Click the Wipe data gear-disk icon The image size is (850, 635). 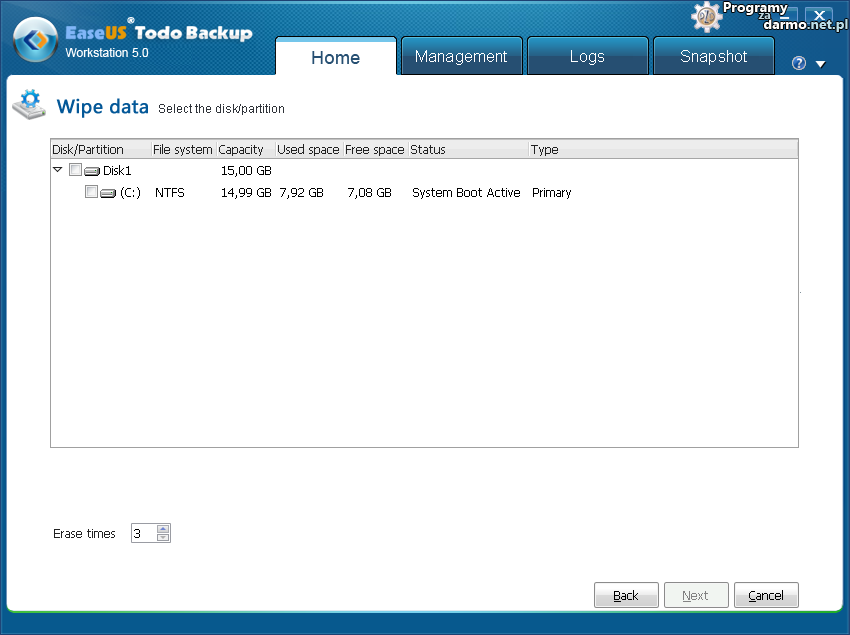tap(28, 105)
